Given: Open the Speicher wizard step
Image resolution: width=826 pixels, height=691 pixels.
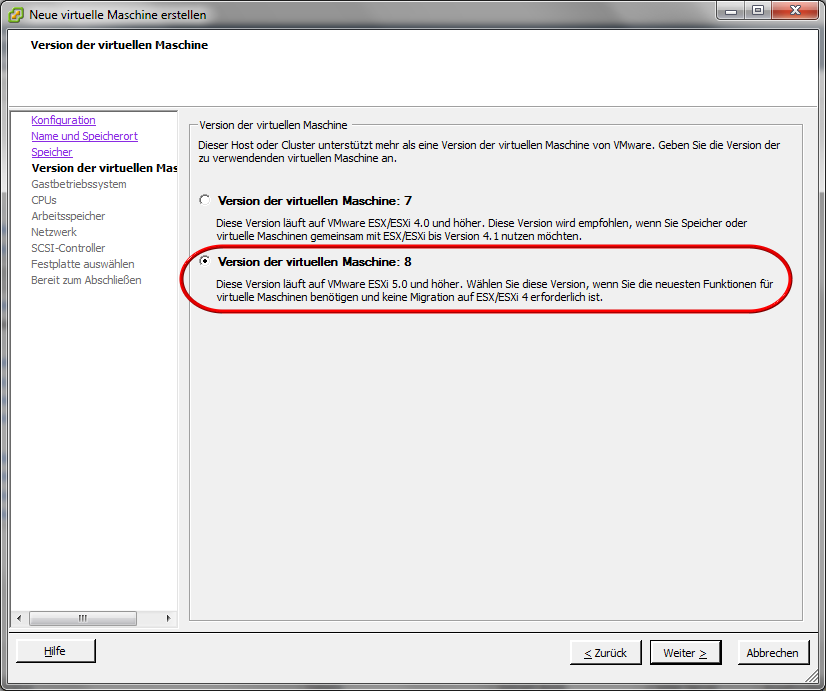Looking at the screenshot, I should pos(51,152).
